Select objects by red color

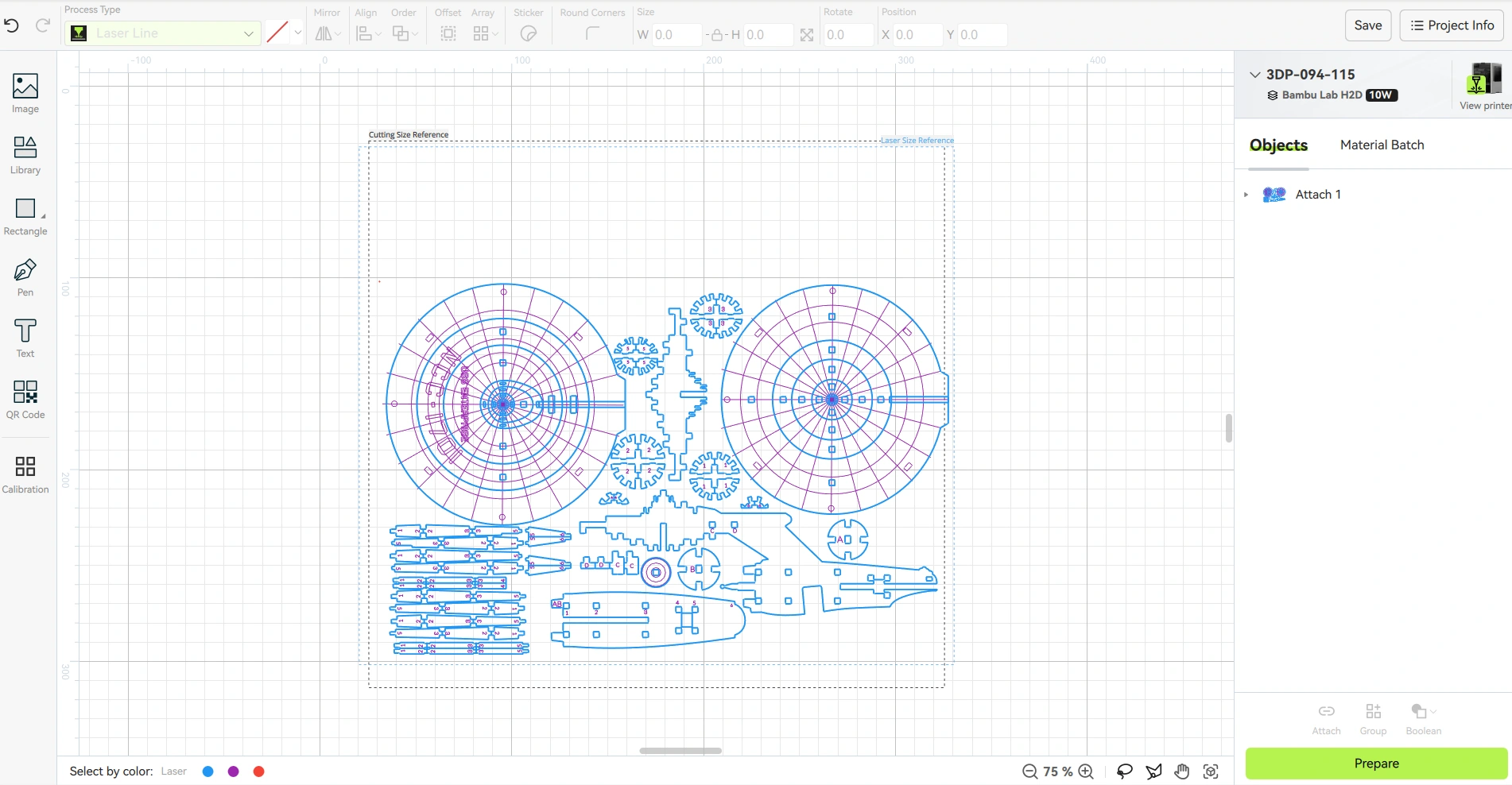click(259, 771)
